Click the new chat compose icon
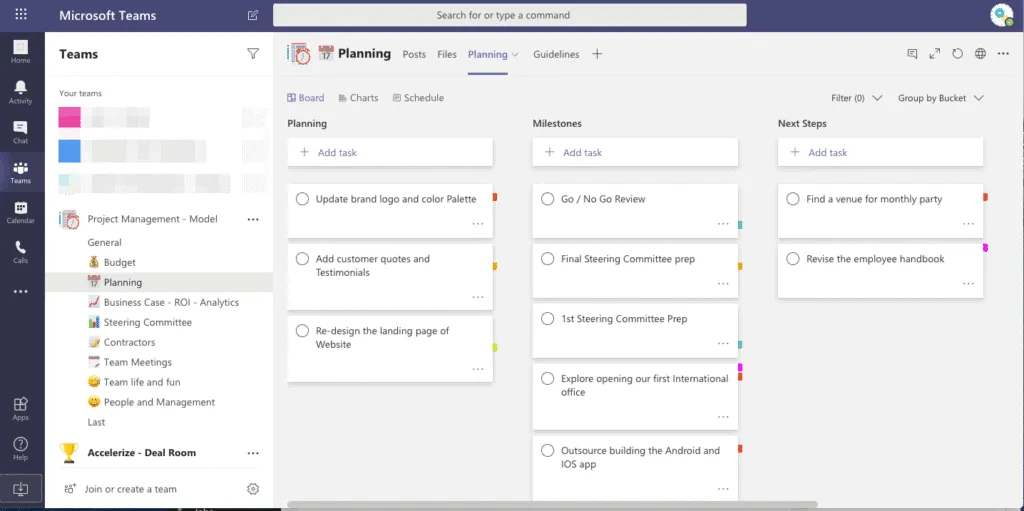 (x=253, y=15)
